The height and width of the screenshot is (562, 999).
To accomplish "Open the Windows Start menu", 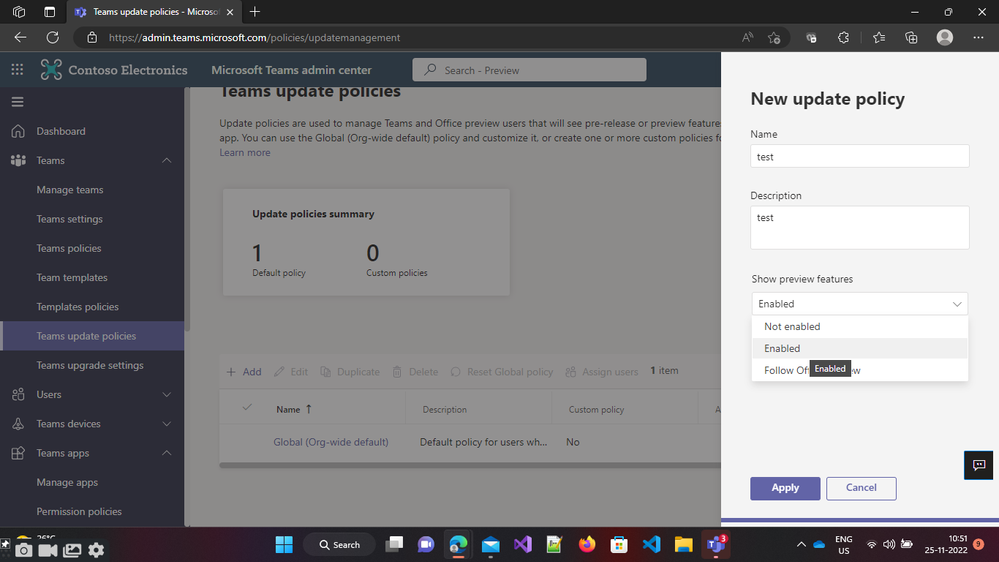I will (x=284, y=545).
